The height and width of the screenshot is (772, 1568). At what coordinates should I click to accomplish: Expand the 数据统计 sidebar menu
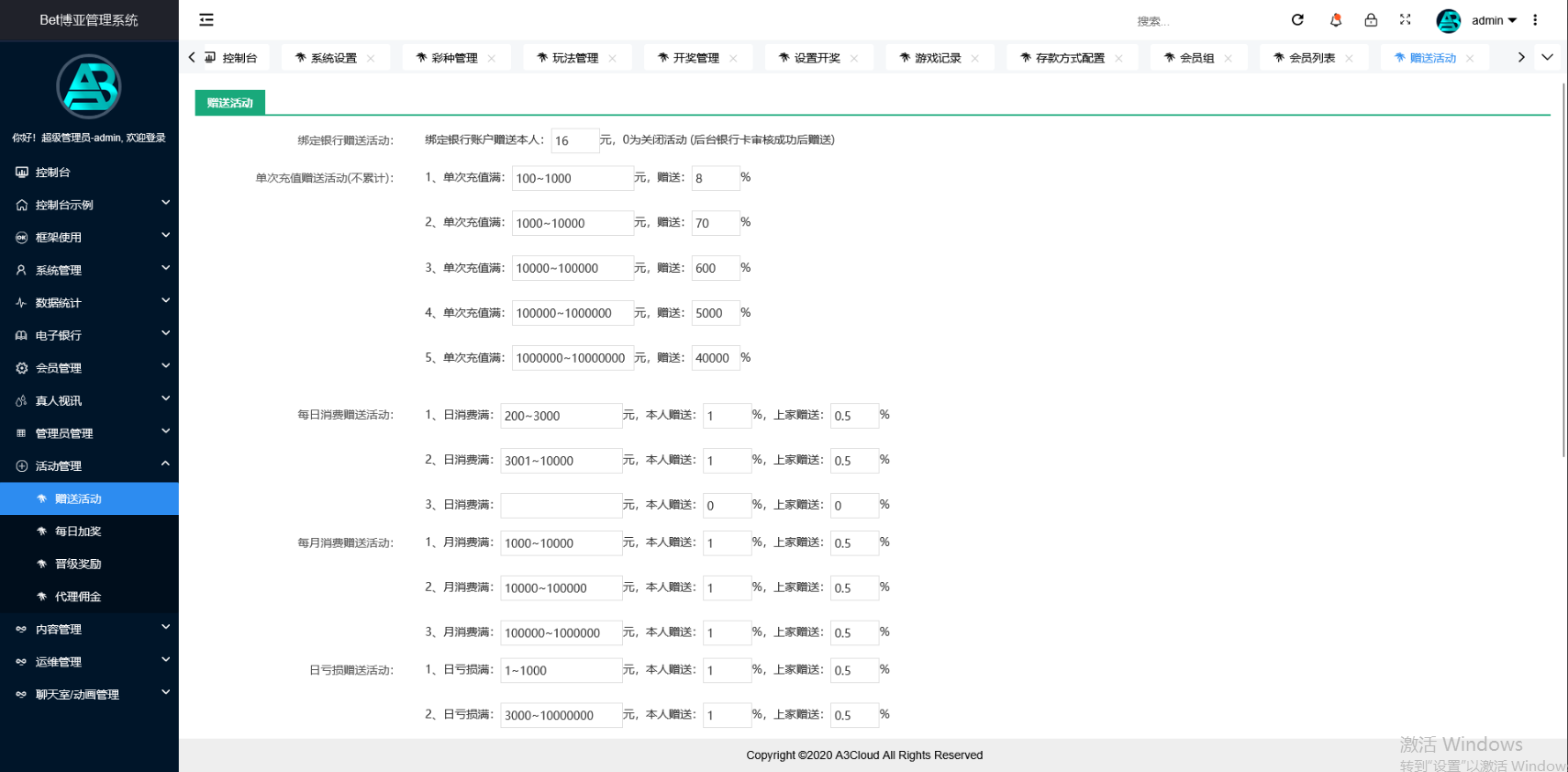click(x=89, y=302)
